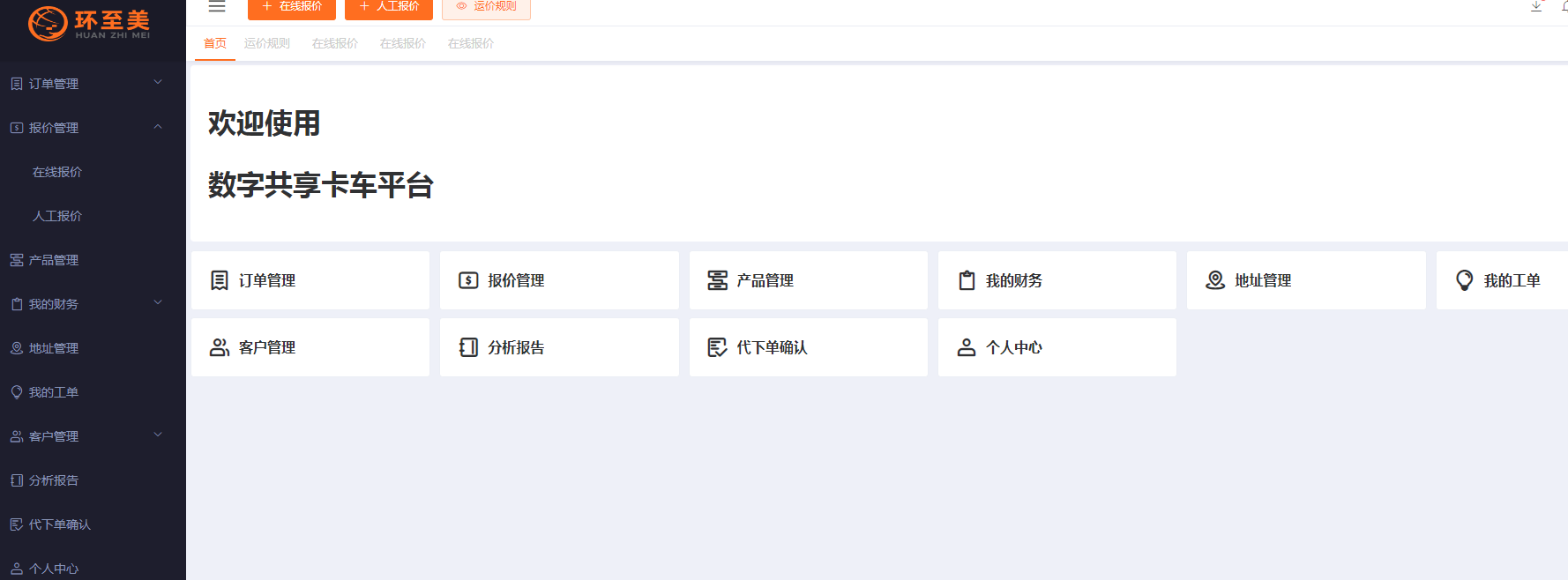Click the orange 人工报价 button

[x=389, y=7]
